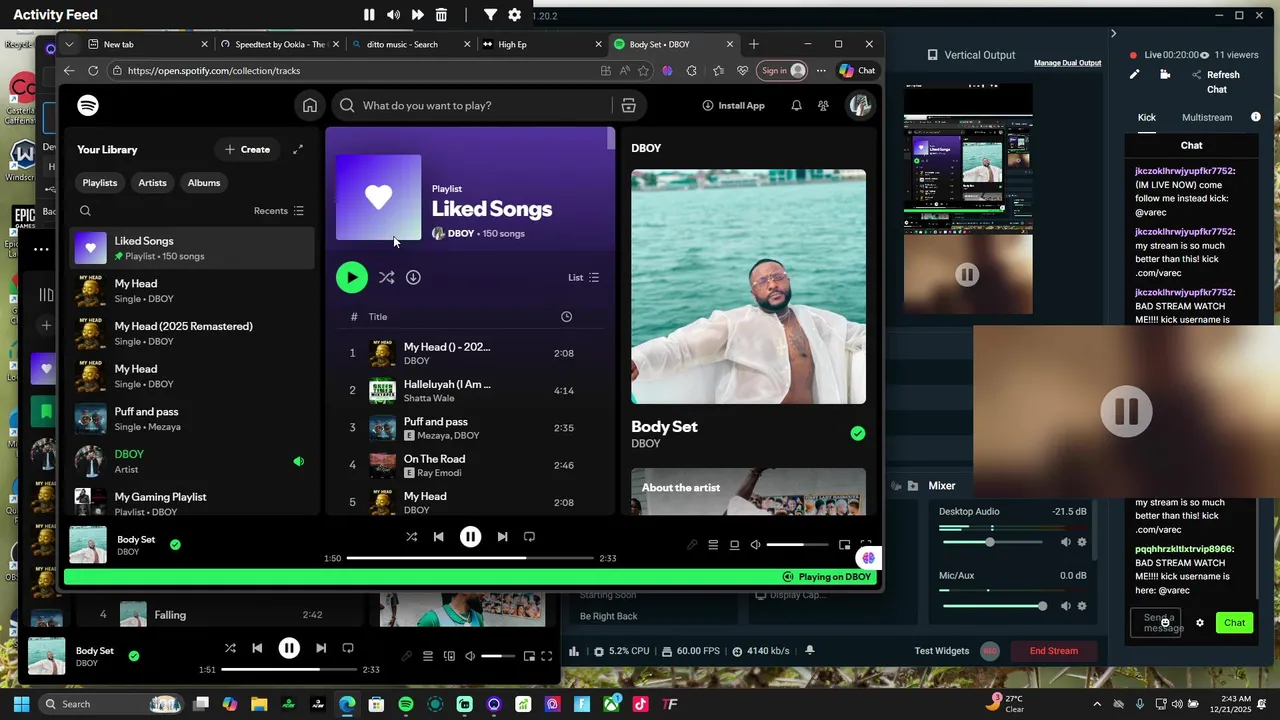Open Friend Activity icon in Spotify header
Screen dimensions: 1280x720
(x=823, y=105)
